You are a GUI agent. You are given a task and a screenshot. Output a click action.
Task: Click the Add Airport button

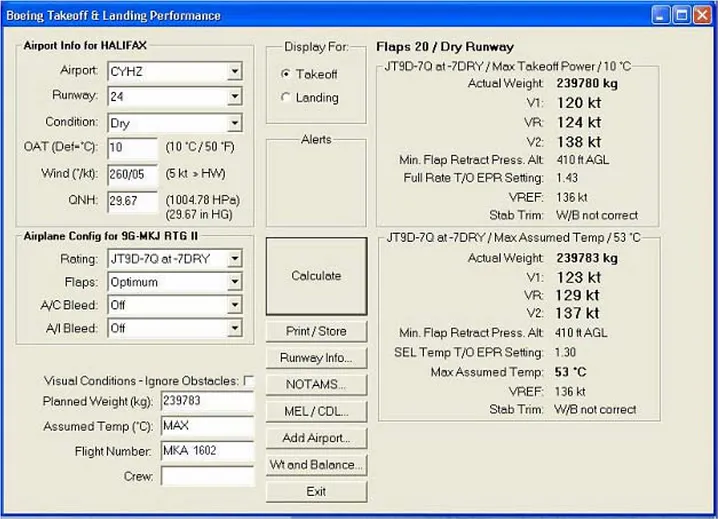click(316, 438)
